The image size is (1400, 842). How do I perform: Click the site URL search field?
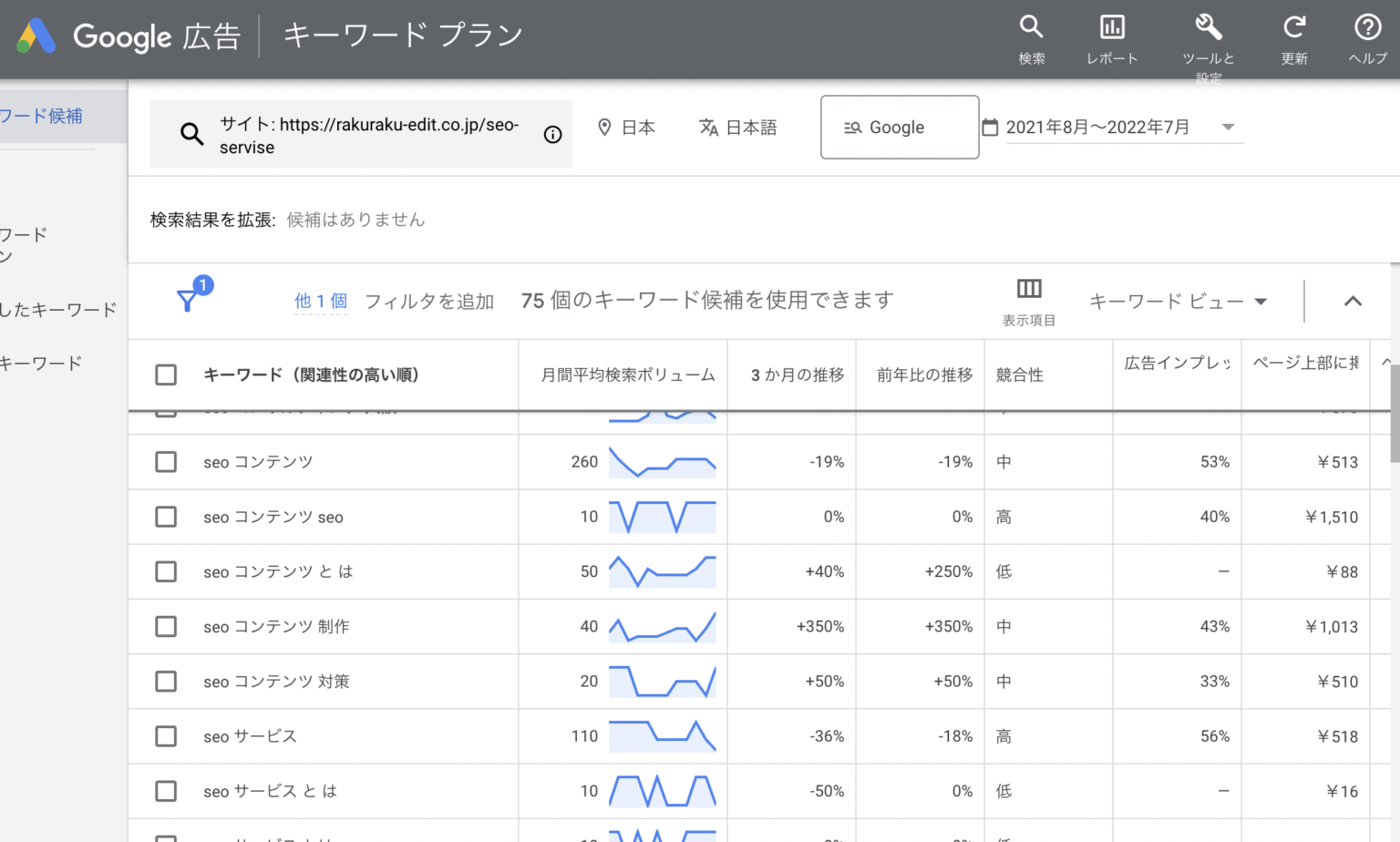pyautogui.click(x=369, y=135)
